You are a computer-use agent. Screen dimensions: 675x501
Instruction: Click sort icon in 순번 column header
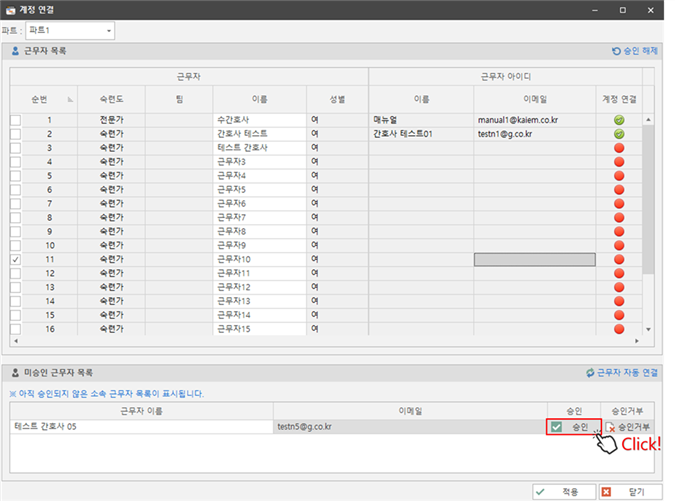tap(70, 100)
